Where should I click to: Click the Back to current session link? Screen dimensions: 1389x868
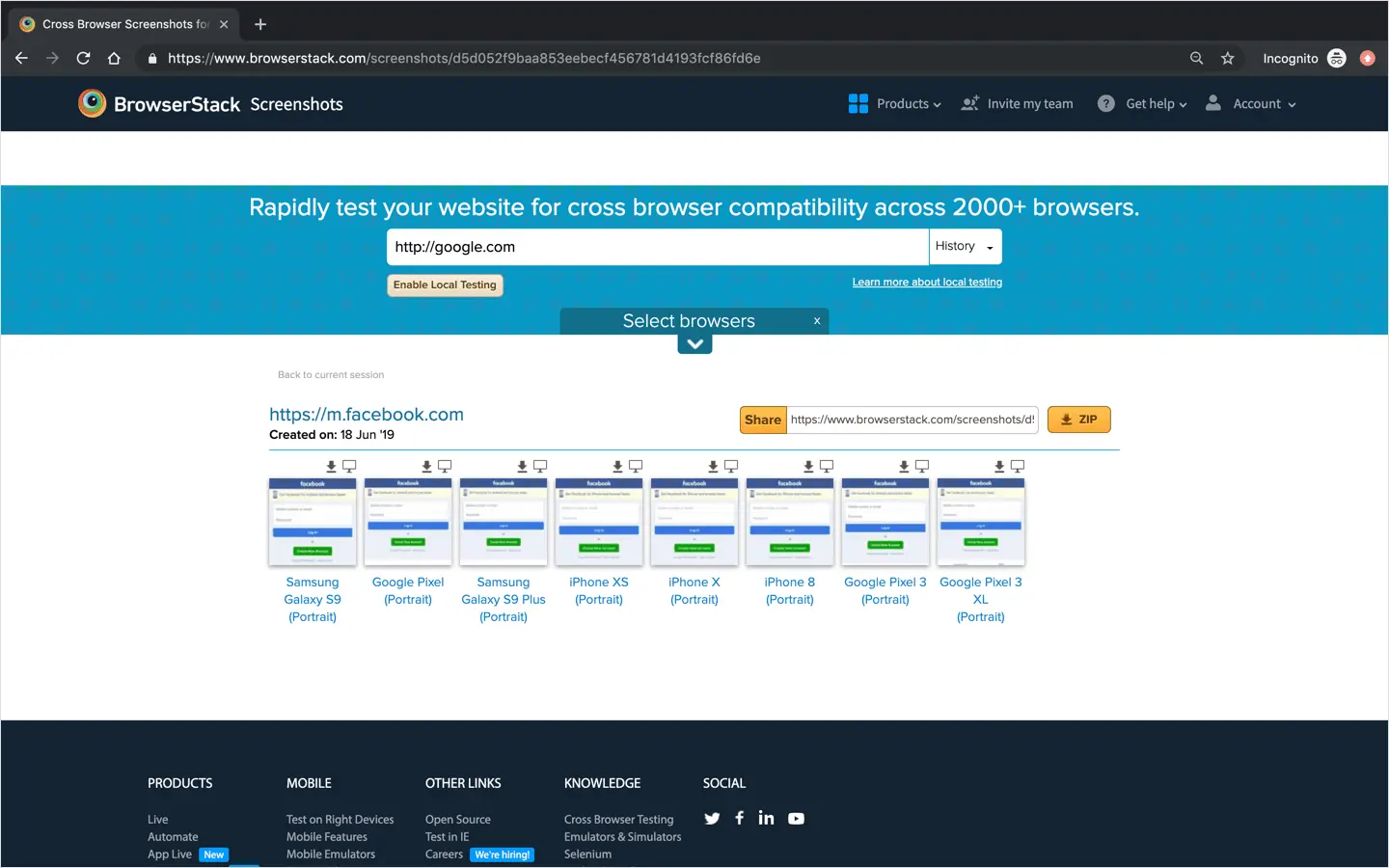coord(331,375)
